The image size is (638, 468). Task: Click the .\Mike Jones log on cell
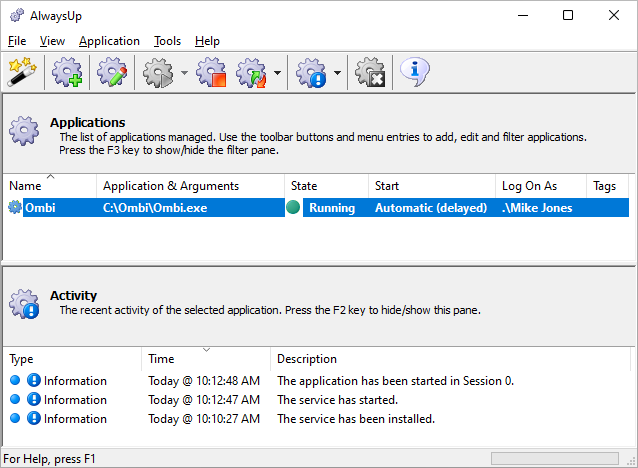[x=537, y=208]
